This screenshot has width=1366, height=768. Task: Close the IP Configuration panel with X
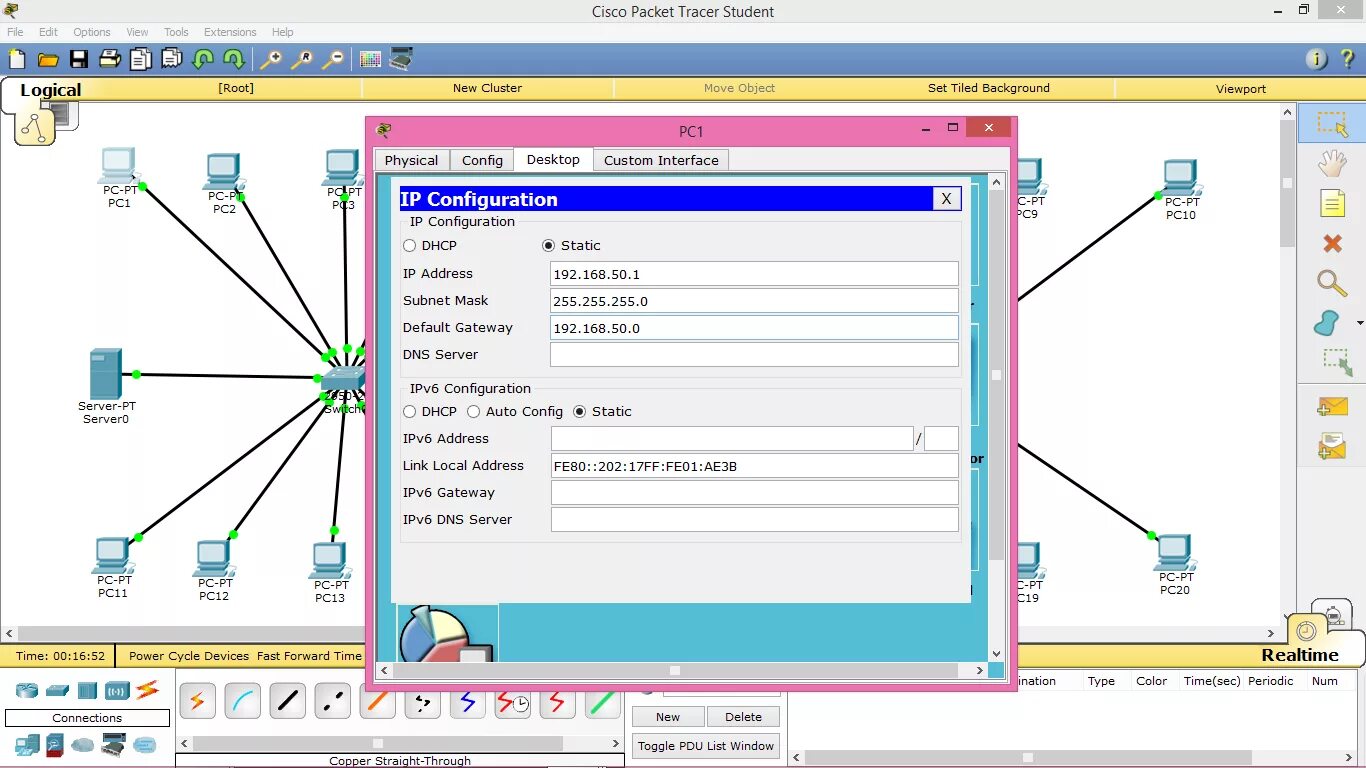coord(946,199)
